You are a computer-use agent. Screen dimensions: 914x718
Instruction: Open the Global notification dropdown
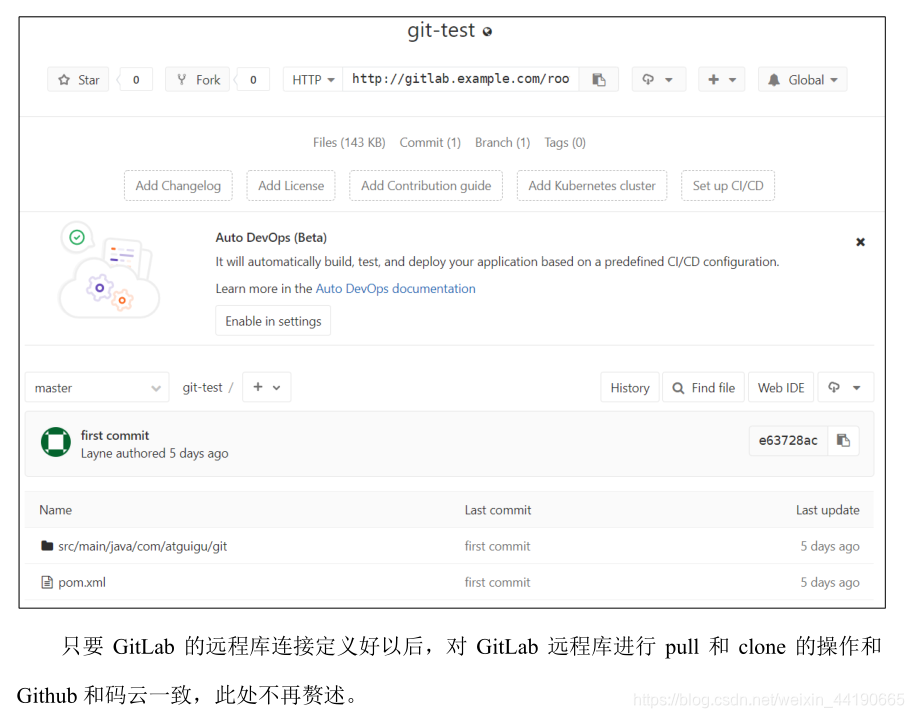click(803, 80)
